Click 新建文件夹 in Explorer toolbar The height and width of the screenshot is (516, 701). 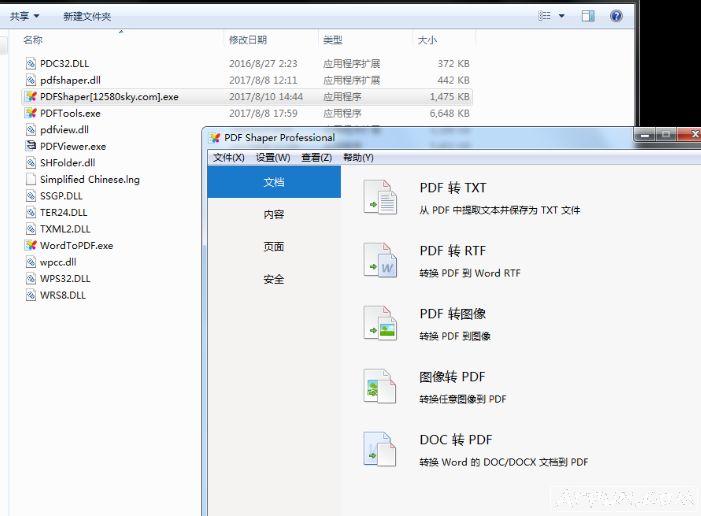[x=87, y=17]
